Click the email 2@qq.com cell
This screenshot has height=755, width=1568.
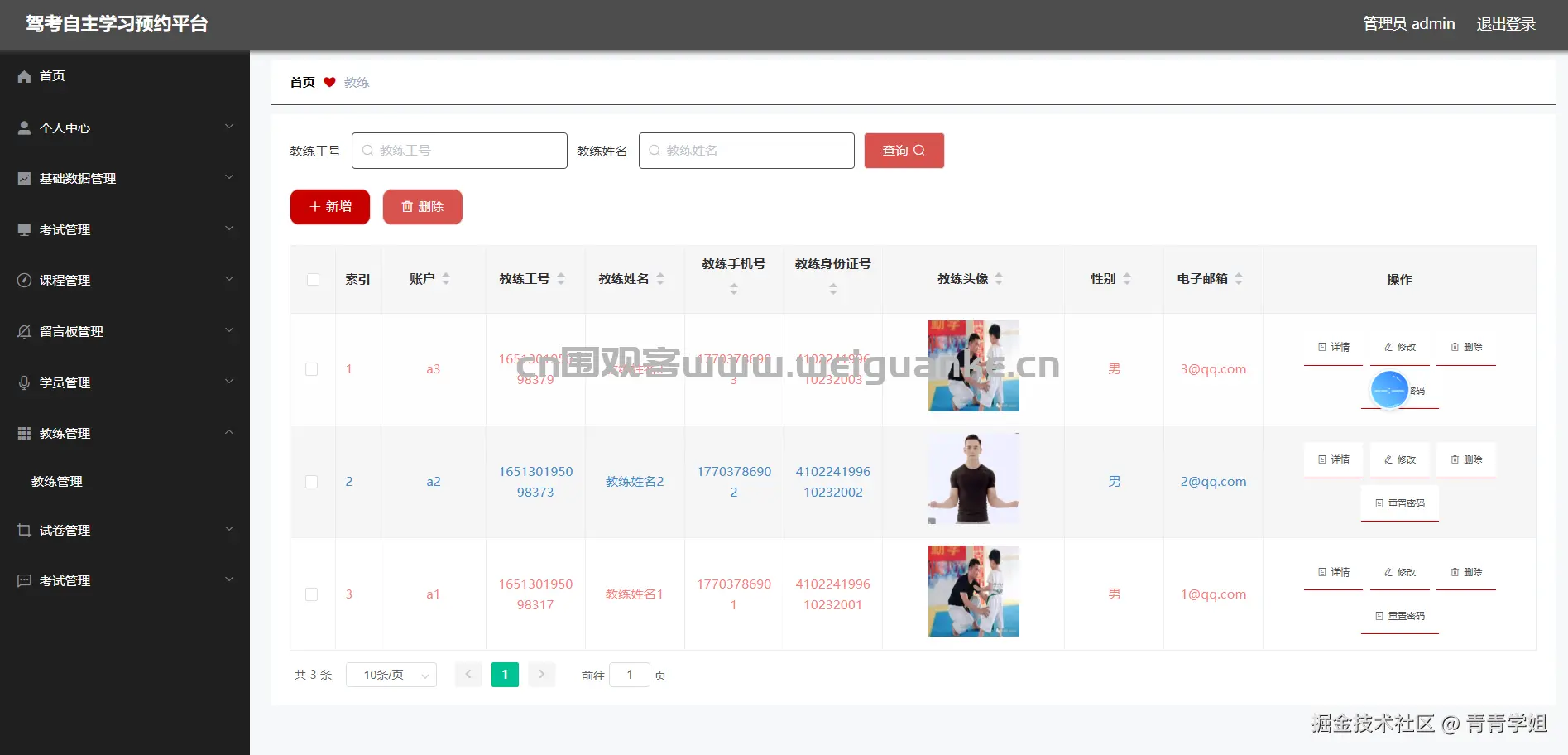pyautogui.click(x=1213, y=482)
